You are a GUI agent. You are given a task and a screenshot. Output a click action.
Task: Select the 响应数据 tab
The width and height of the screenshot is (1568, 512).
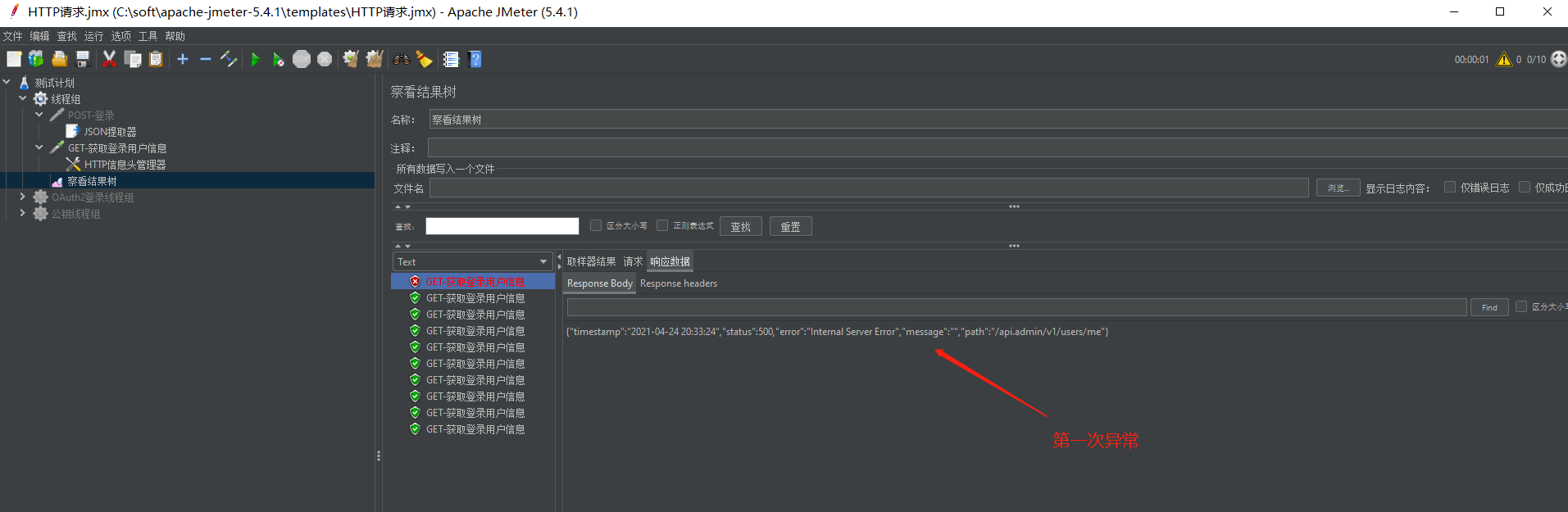coord(670,261)
